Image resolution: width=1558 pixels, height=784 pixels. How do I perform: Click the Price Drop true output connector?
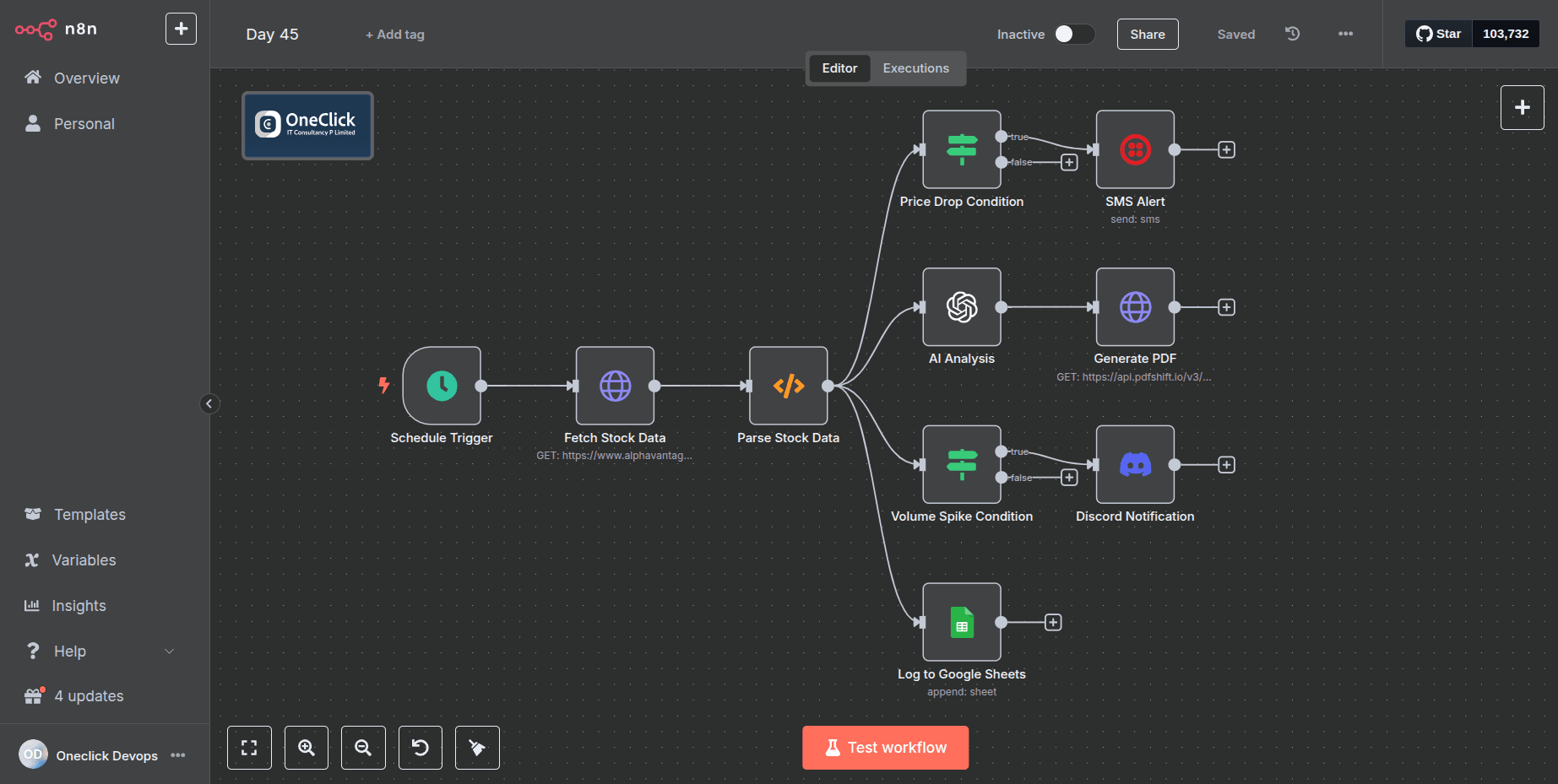pos(1001,137)
